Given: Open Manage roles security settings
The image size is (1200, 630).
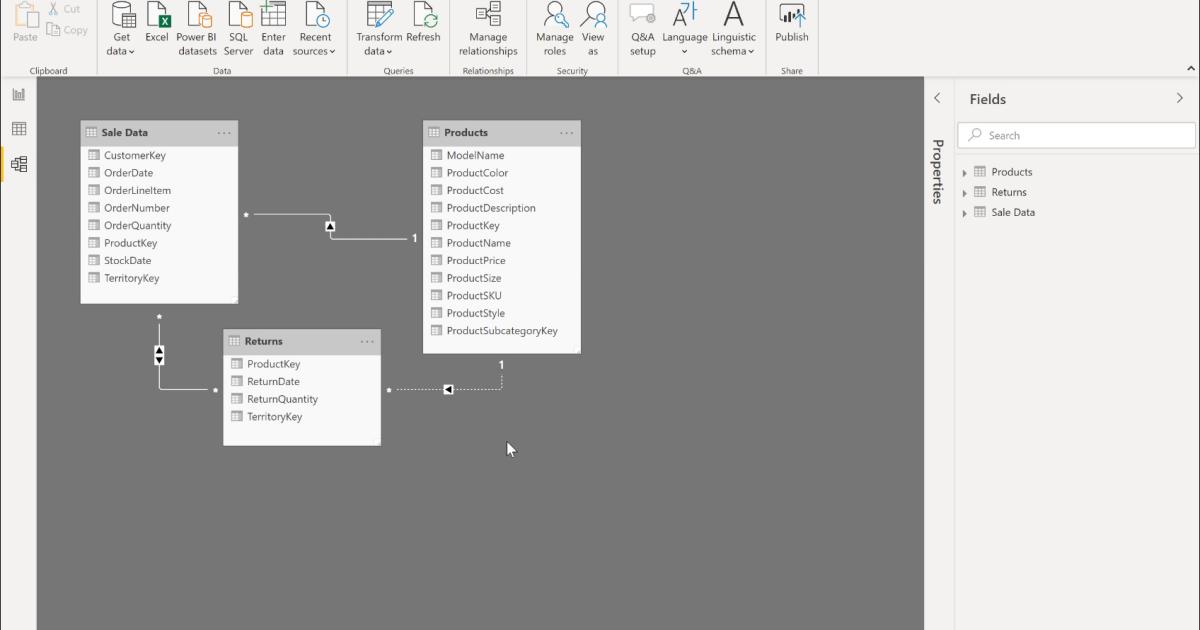Looking at the screenshot, I should pyautogui.click(x=554, y=30).
